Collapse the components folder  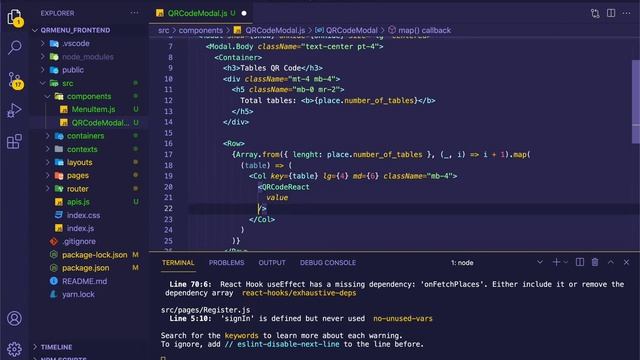pyautogui.click(x=48, y=96)
